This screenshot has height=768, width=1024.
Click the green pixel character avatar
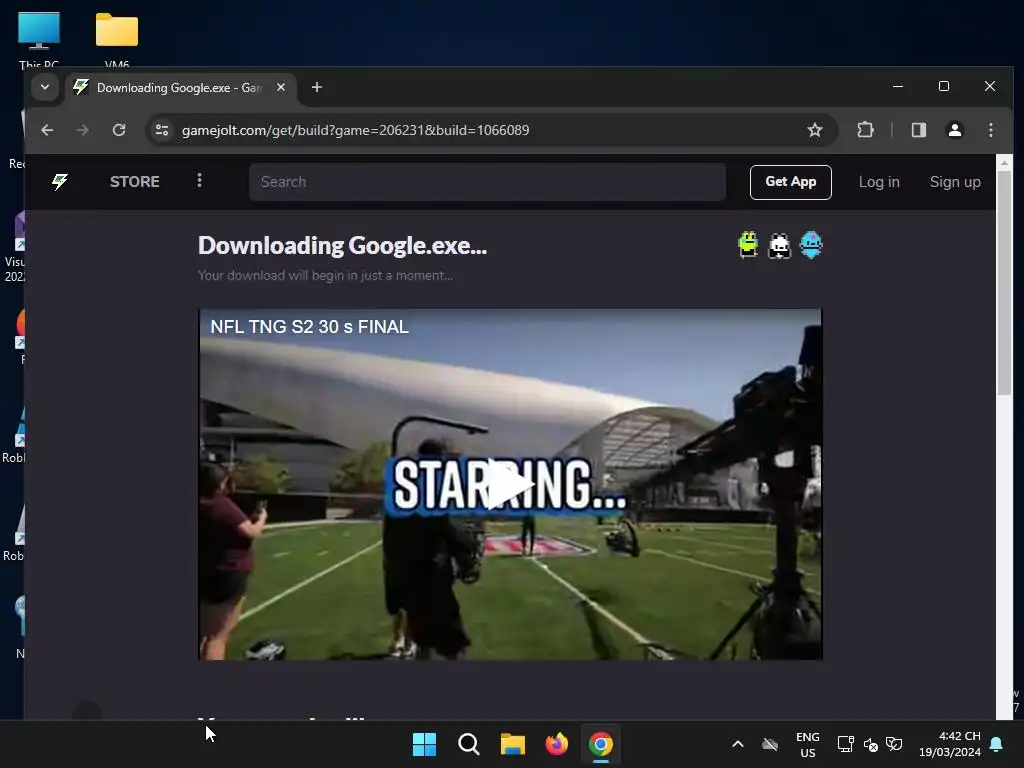tap(748, 245)
